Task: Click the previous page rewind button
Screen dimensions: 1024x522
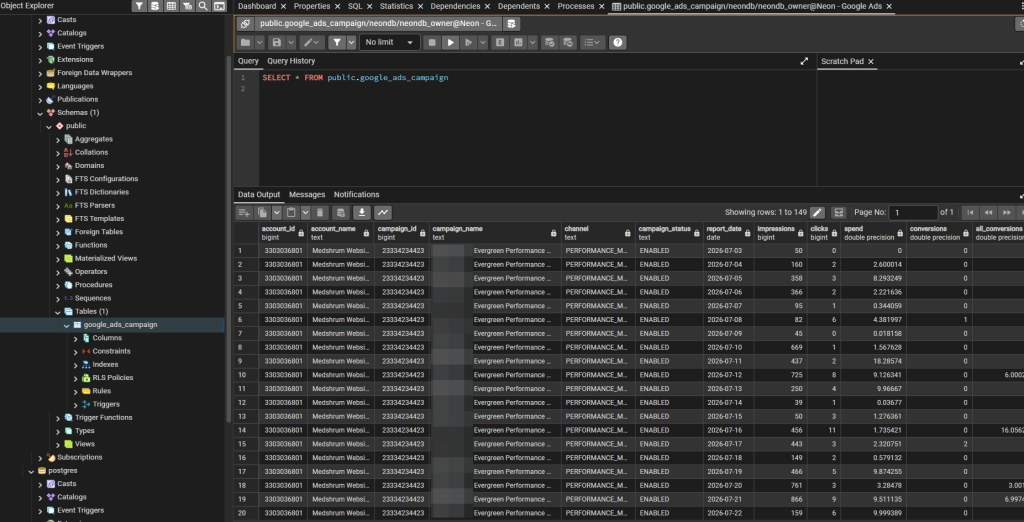Action: 988,212
